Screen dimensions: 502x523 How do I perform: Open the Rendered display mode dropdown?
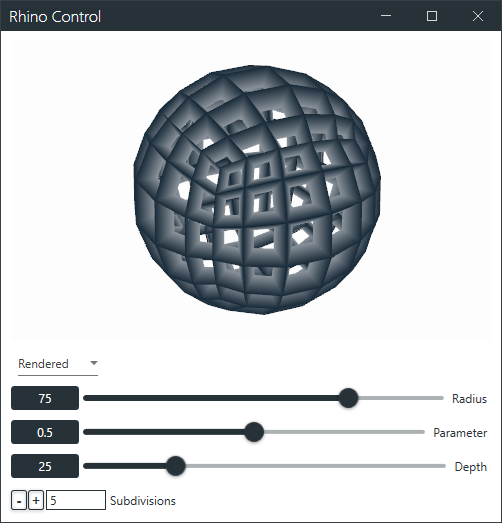coord(58,364)
